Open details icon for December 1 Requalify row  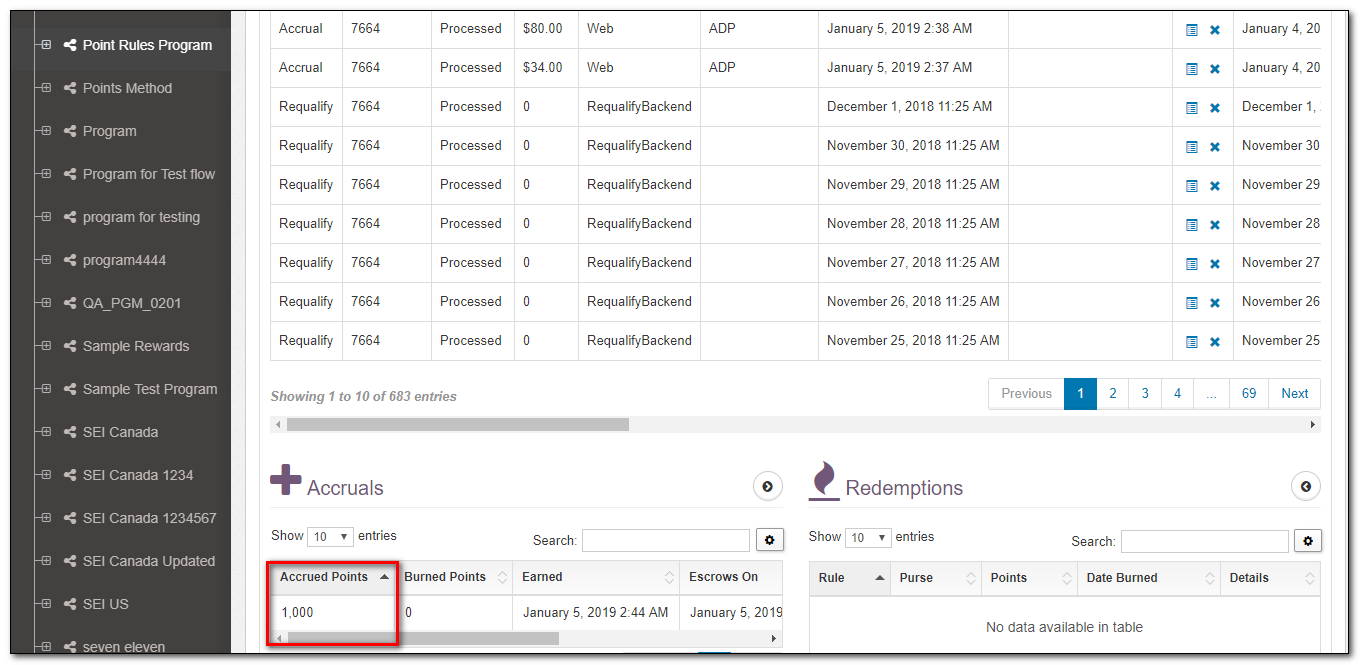click(x=1191, y=108)
